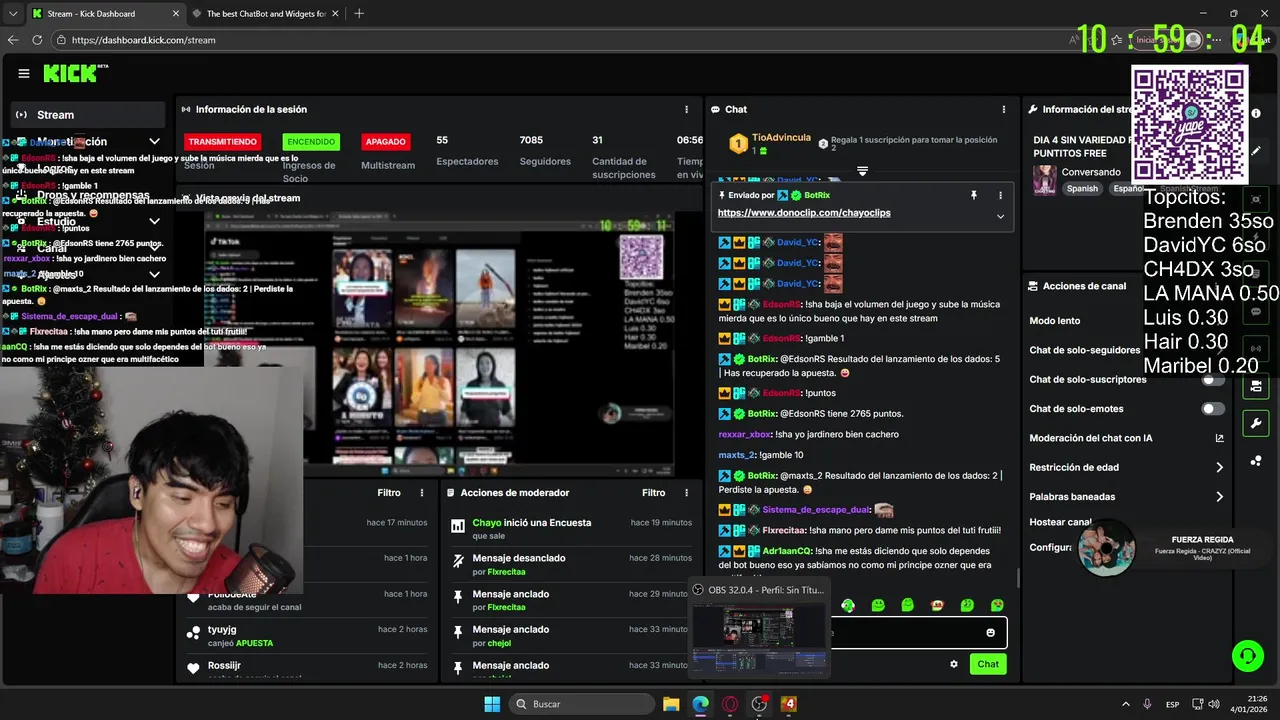
Task: Click the chat panel scrollbar
Action: click(1017, 576)
